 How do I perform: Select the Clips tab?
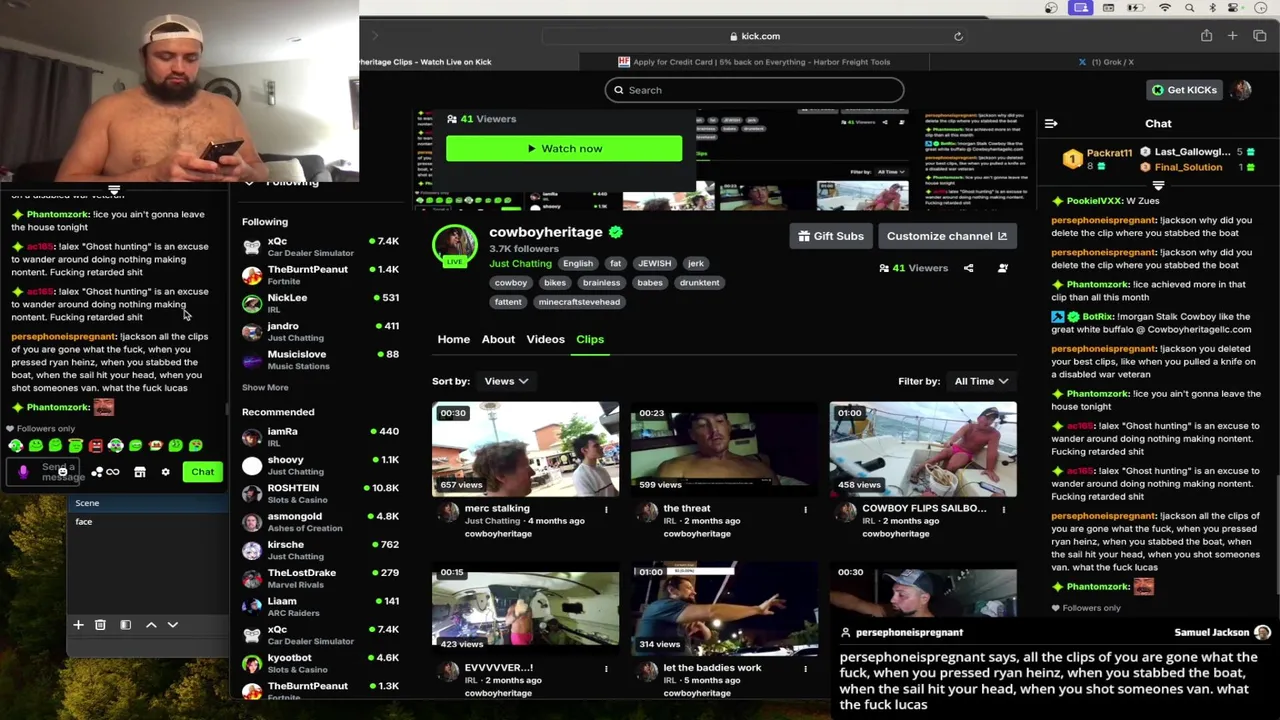pyautogui.click(x=590, y=339)
